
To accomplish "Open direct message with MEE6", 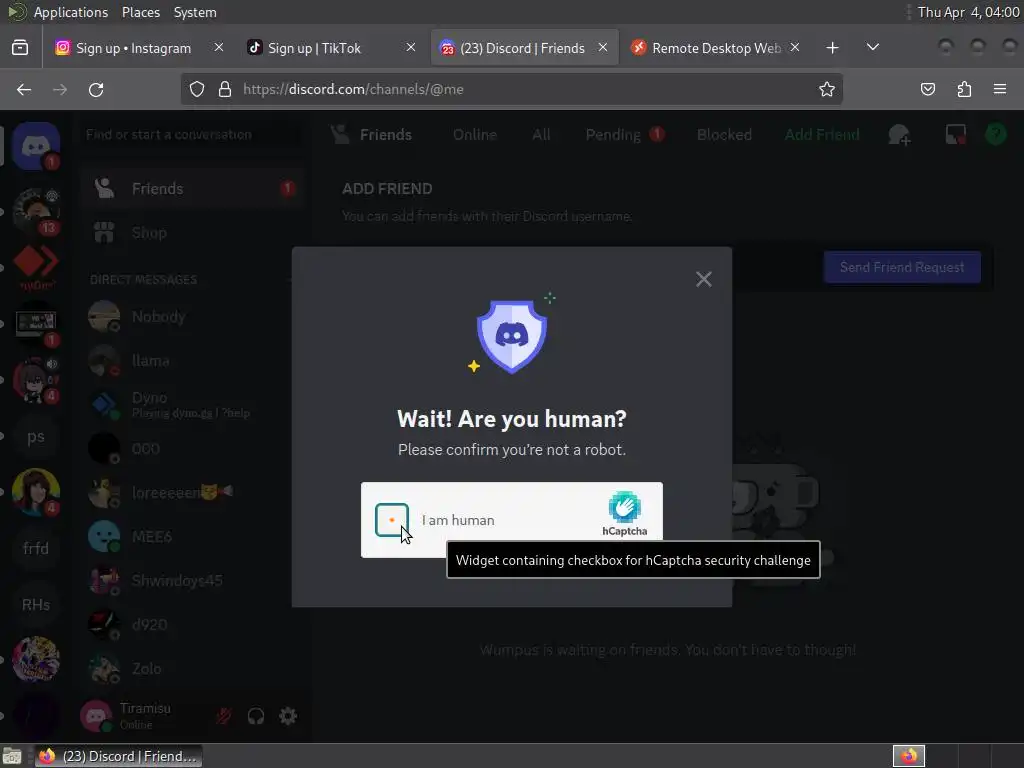I will pyautogui.click(x=193, y=536).
